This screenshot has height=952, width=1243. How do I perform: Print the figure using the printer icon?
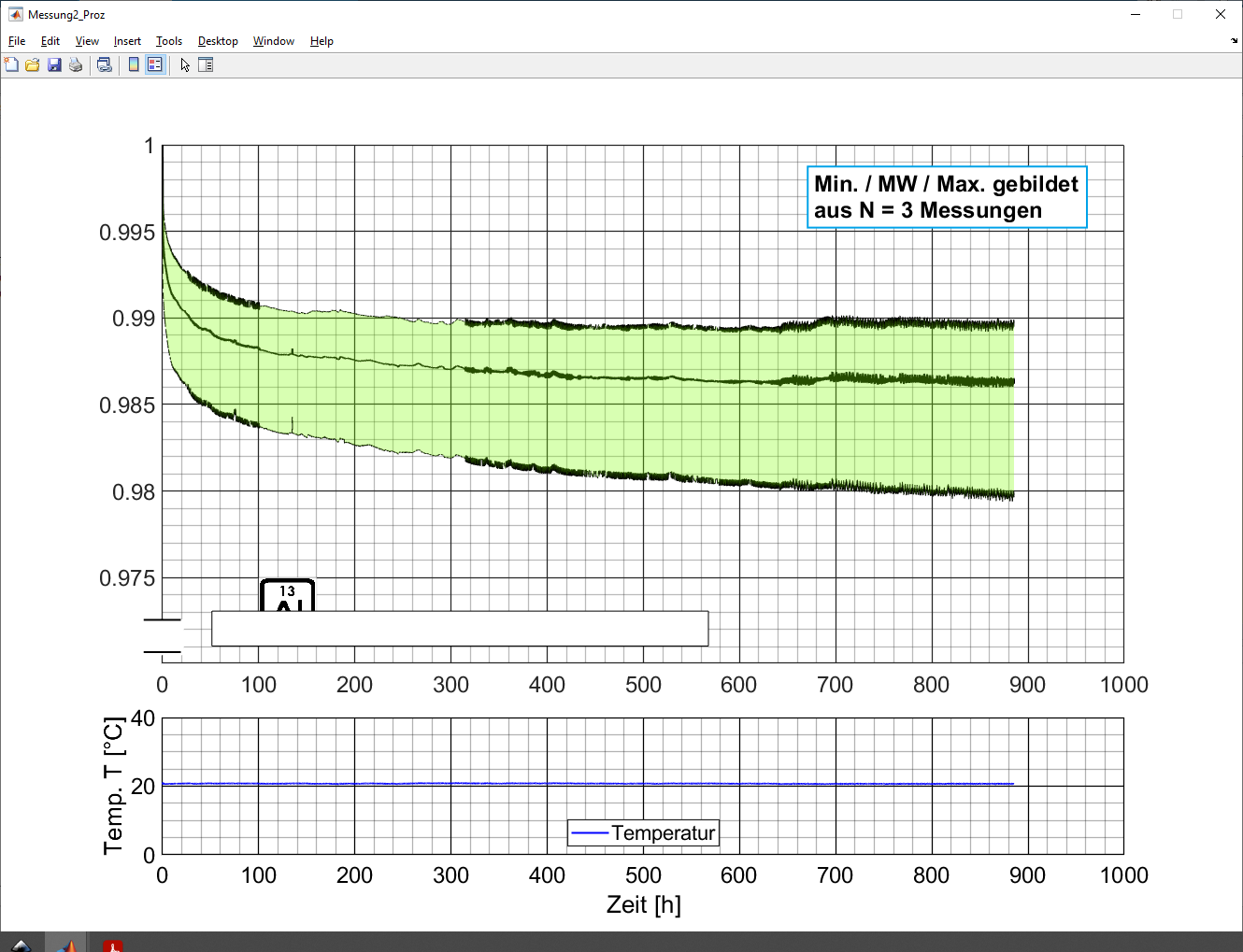[x=76, y=64]
